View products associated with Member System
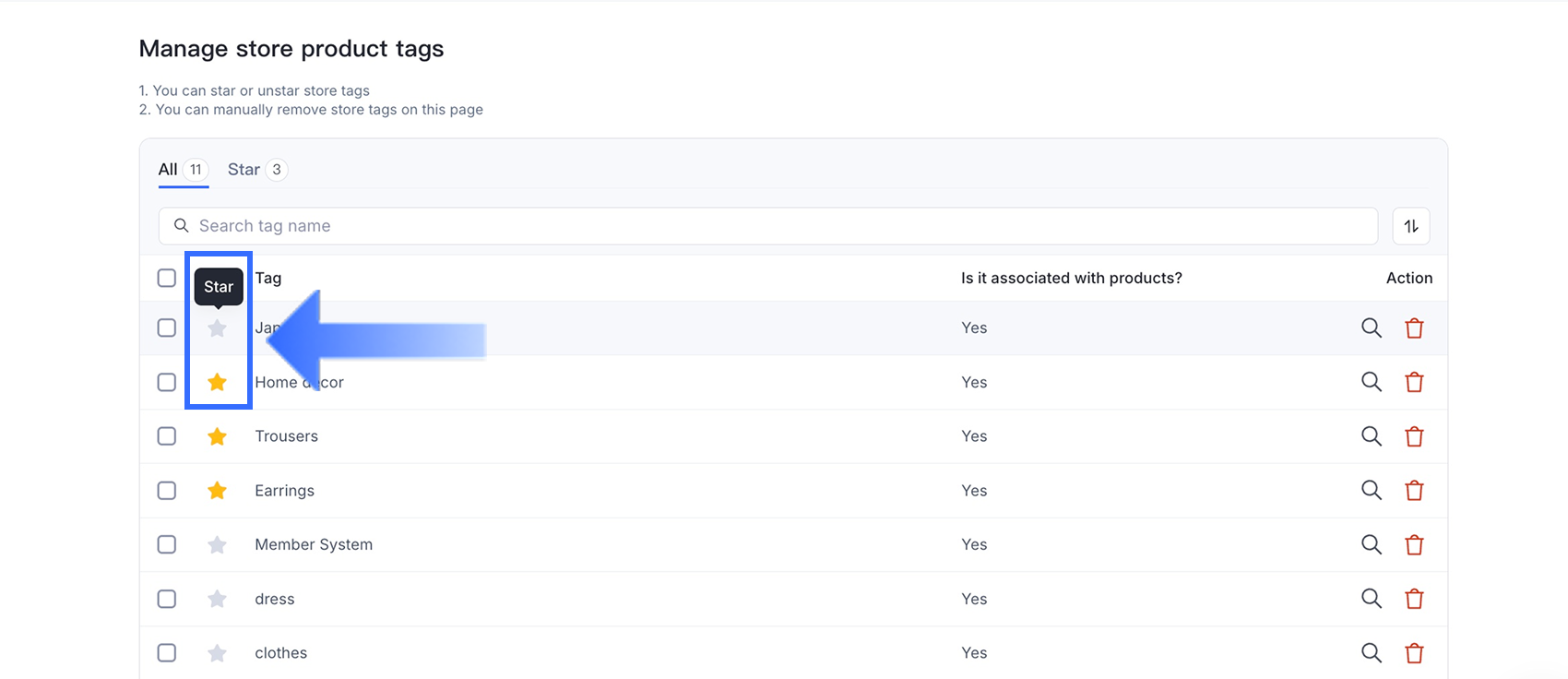The width and height of the screenshot is (1568, 679). click(x=1372, y=544)
